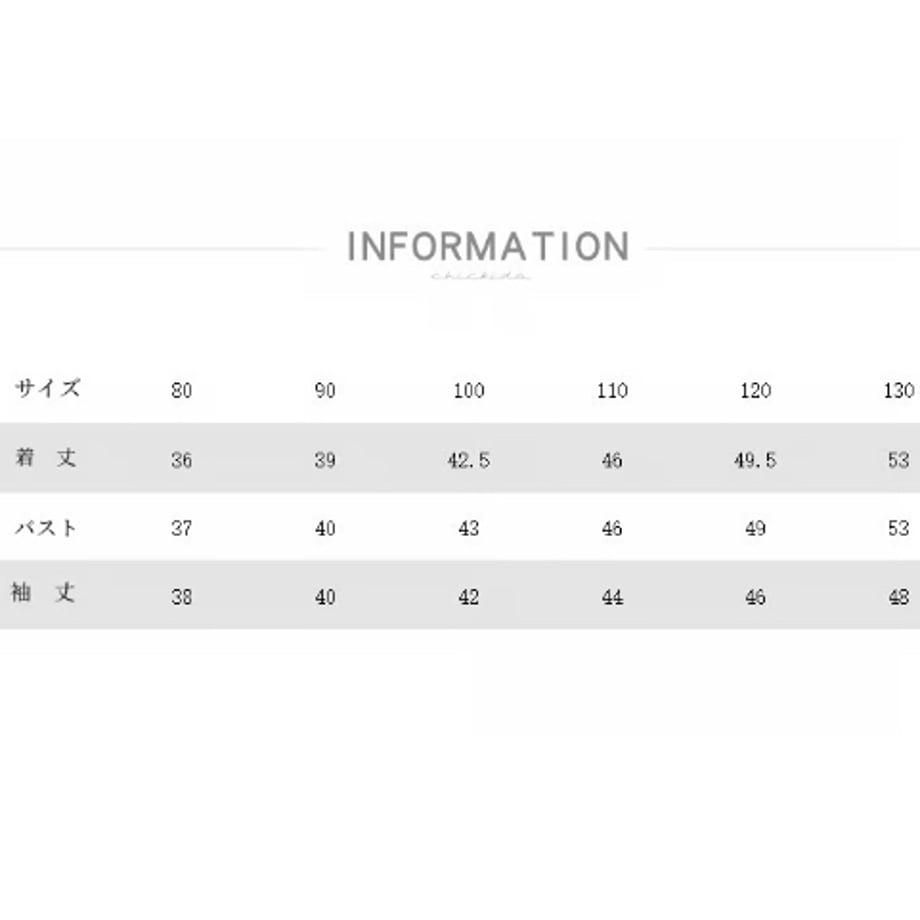This screenshot has height=920, width=920.
Task: Click the 袖丈 value 38
Action: point(181,597)
